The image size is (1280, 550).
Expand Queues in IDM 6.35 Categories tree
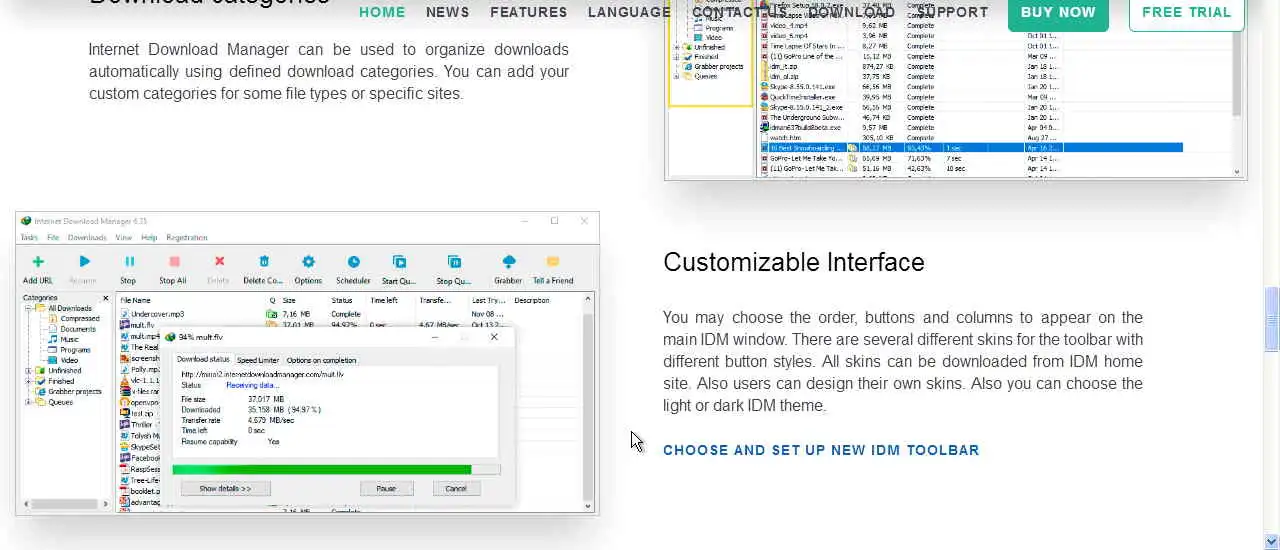28,402
